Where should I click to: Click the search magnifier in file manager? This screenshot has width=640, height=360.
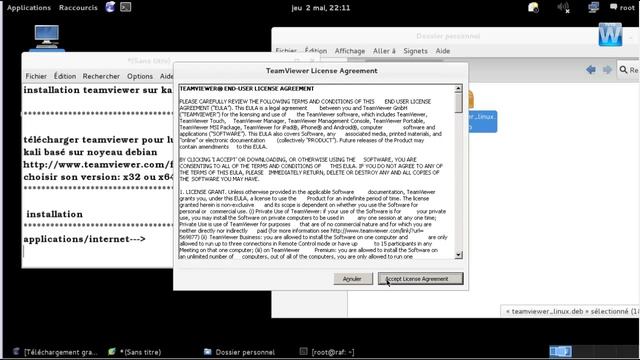coord(623,70)
